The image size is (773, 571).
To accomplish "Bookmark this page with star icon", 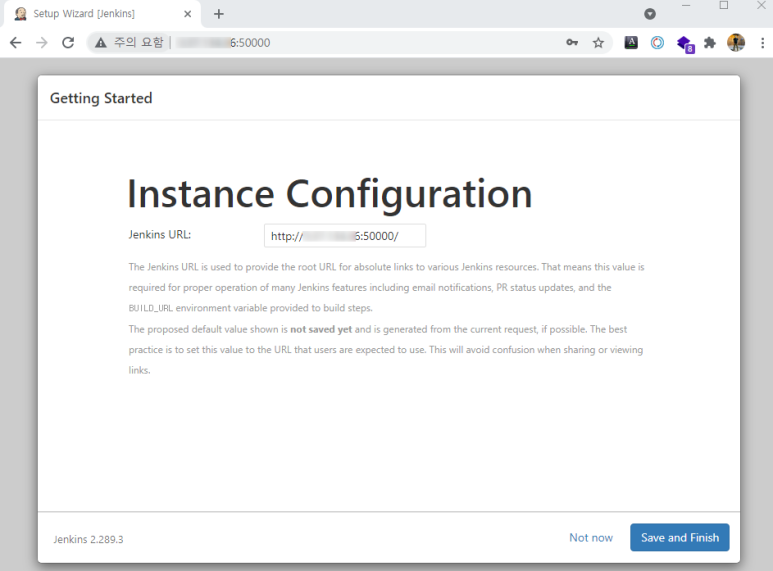I will (598, 43).
